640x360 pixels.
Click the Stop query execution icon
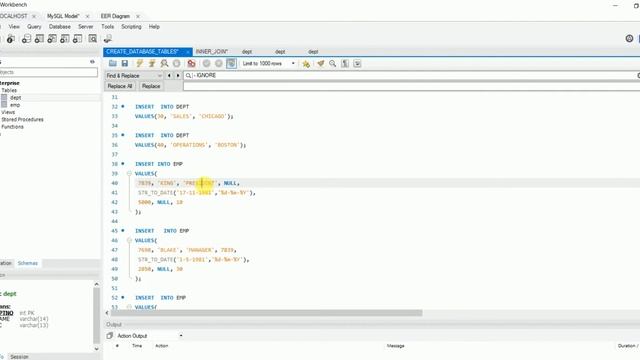click(176, 63)
